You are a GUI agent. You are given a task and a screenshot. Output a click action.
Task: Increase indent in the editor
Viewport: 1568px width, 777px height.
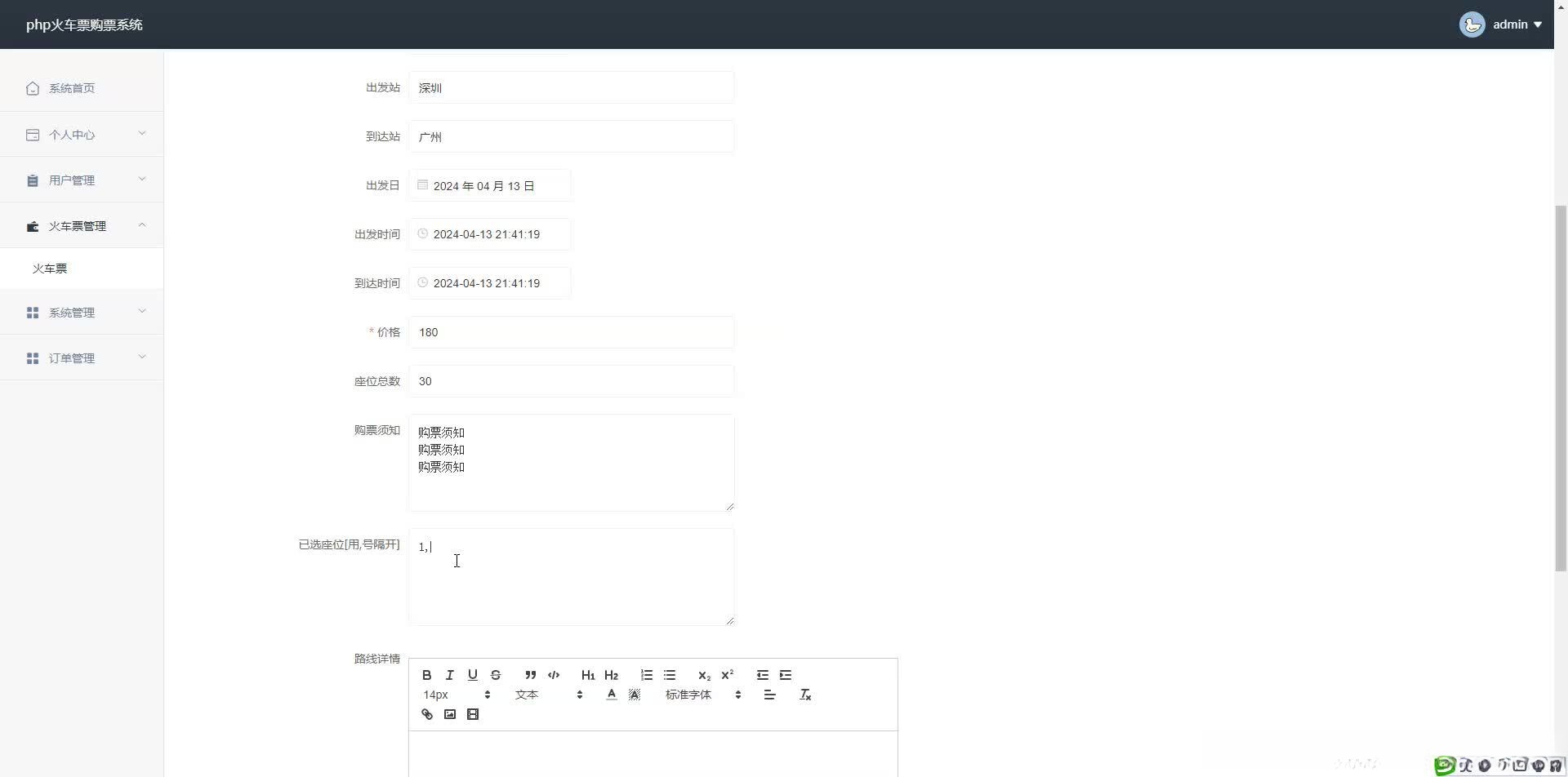click(x=786, y=675)
